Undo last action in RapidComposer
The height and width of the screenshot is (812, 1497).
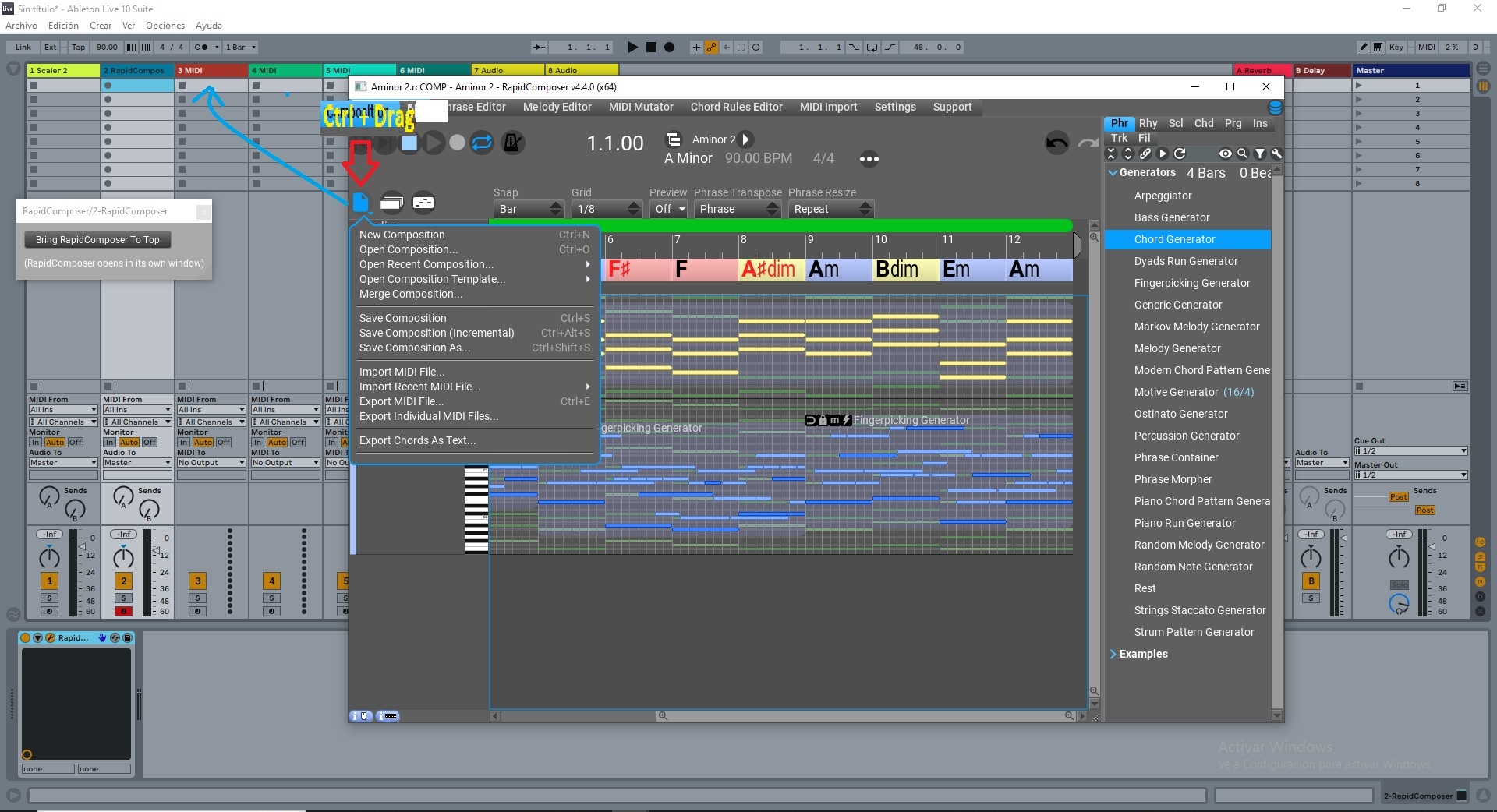[x=1056, y=143]
